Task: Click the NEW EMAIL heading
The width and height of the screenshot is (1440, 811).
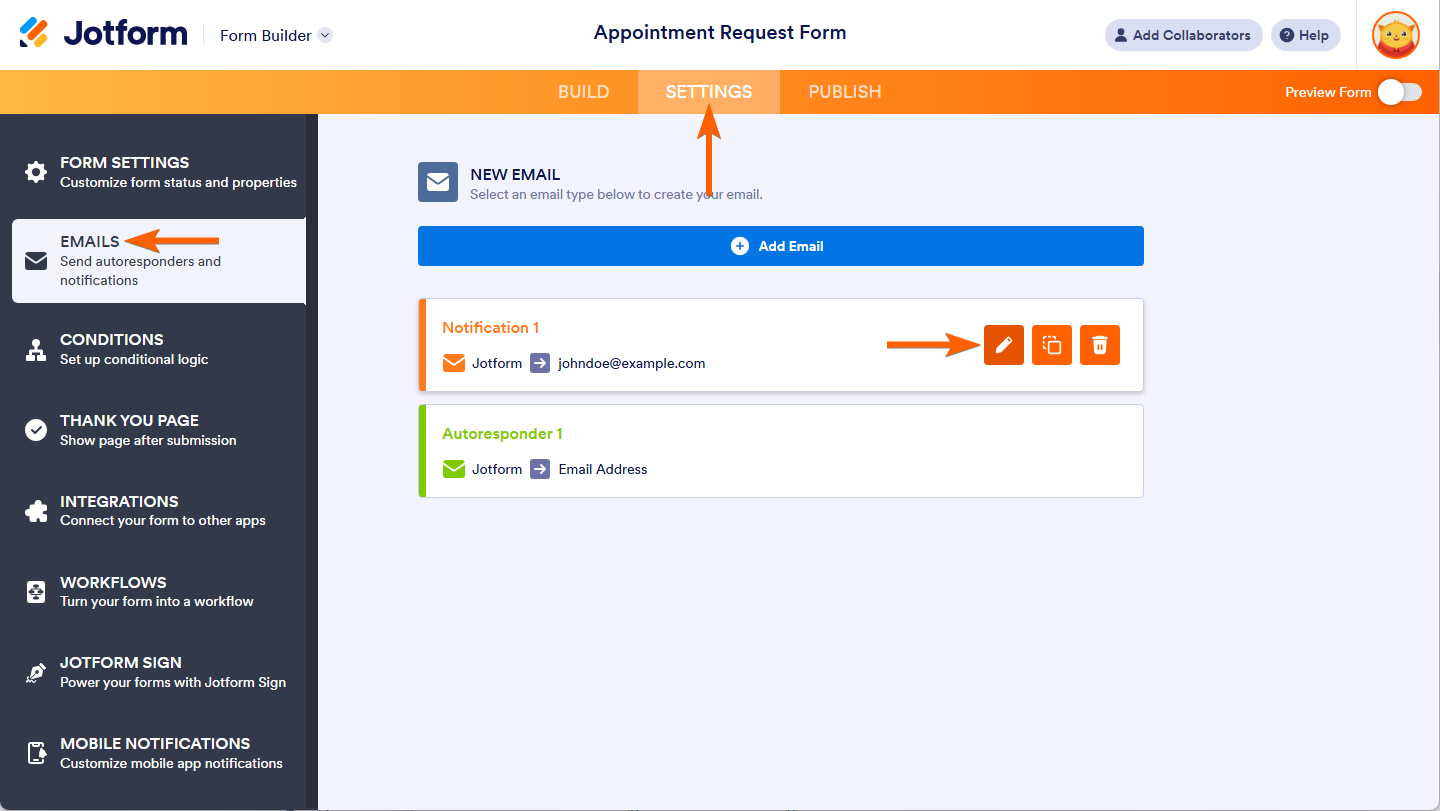Action: tap(515, 175)
